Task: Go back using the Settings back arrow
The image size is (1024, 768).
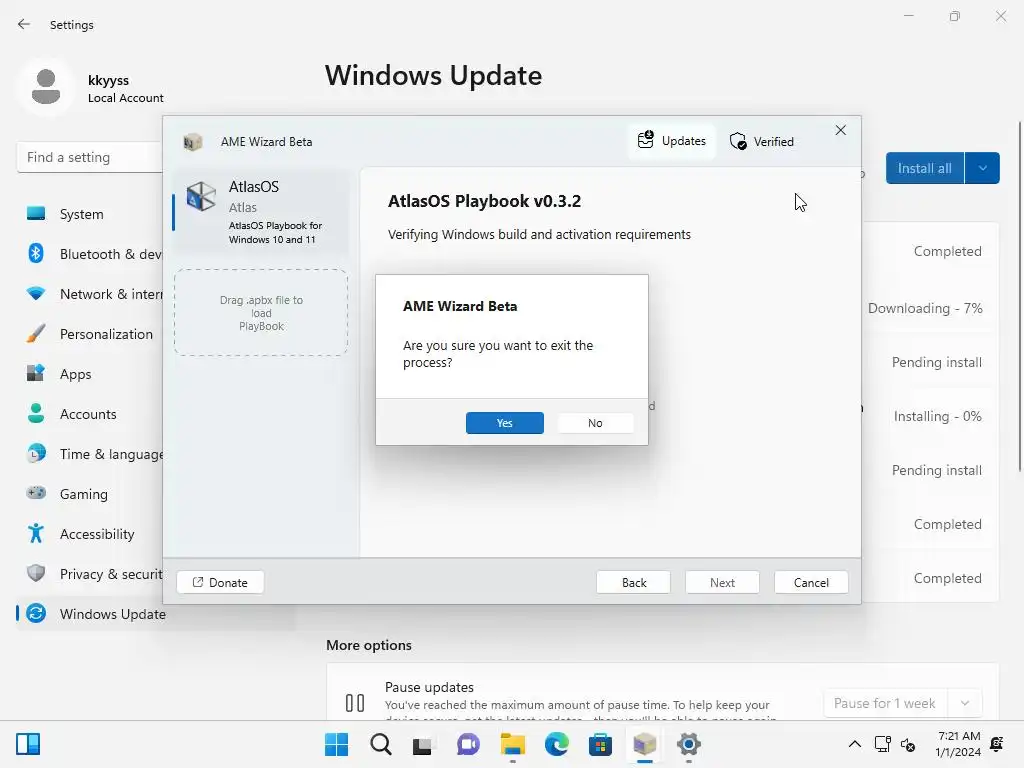Action: (24, 24)
